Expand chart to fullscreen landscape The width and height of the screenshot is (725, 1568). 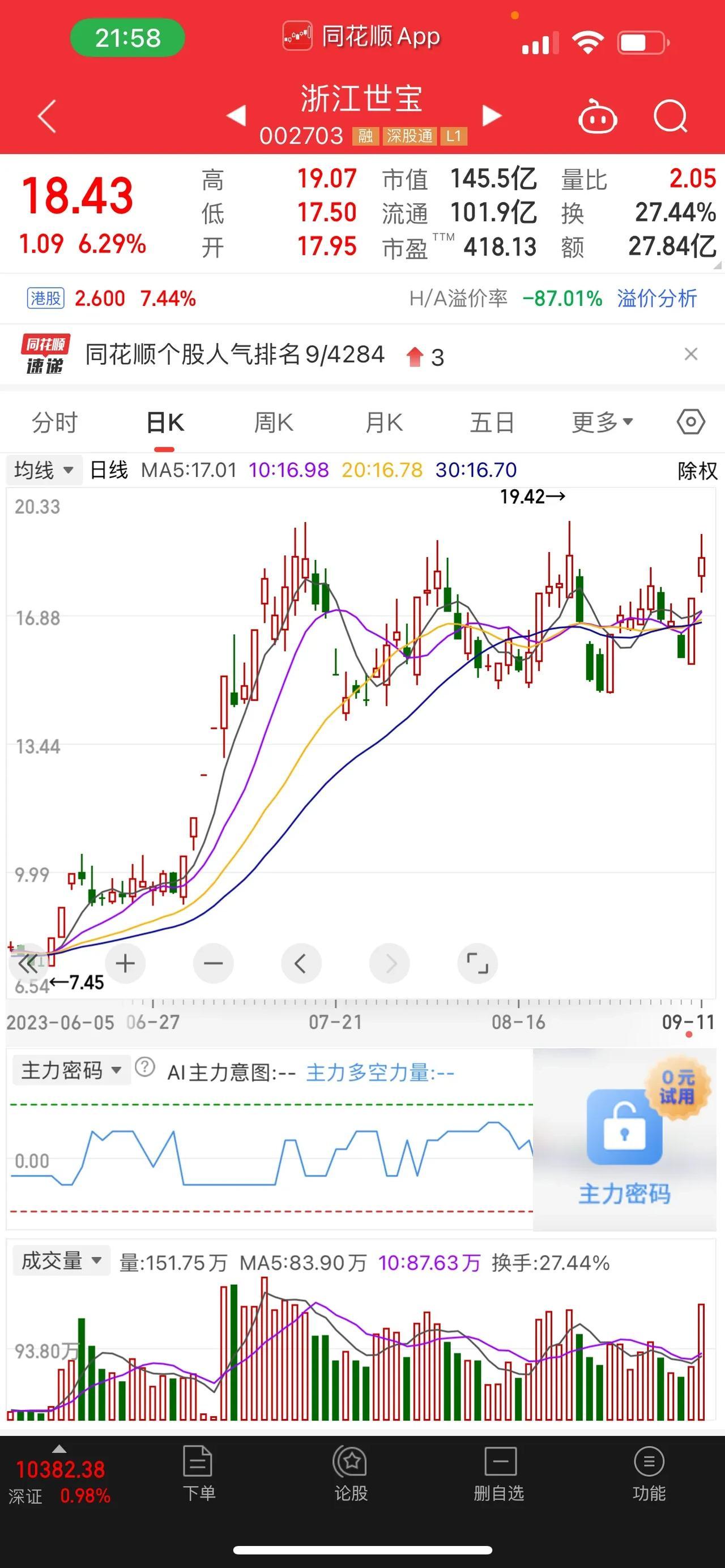pos(477,964)
